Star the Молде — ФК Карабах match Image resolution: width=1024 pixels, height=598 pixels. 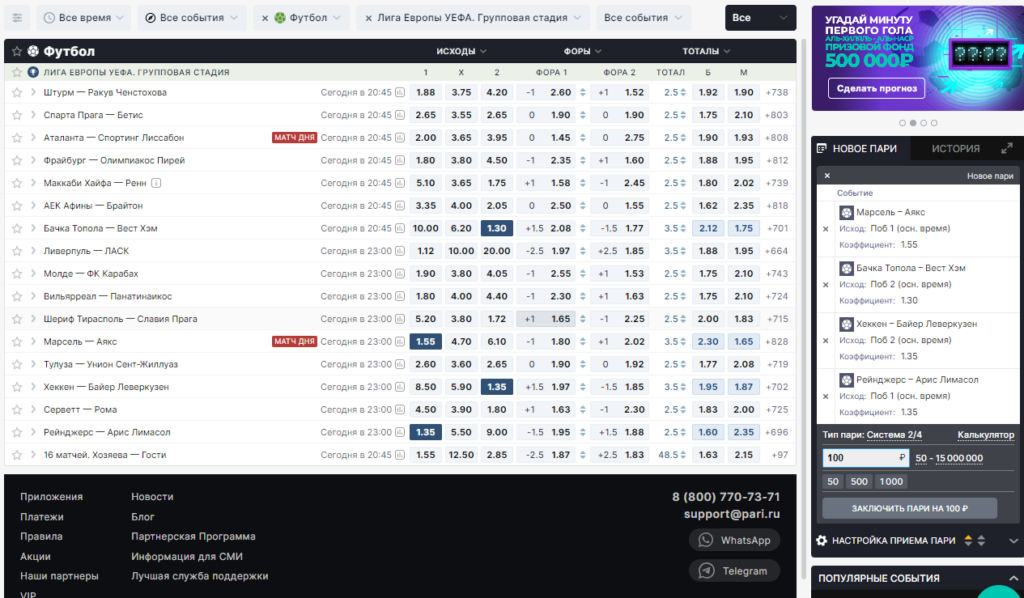pos(17,274)
